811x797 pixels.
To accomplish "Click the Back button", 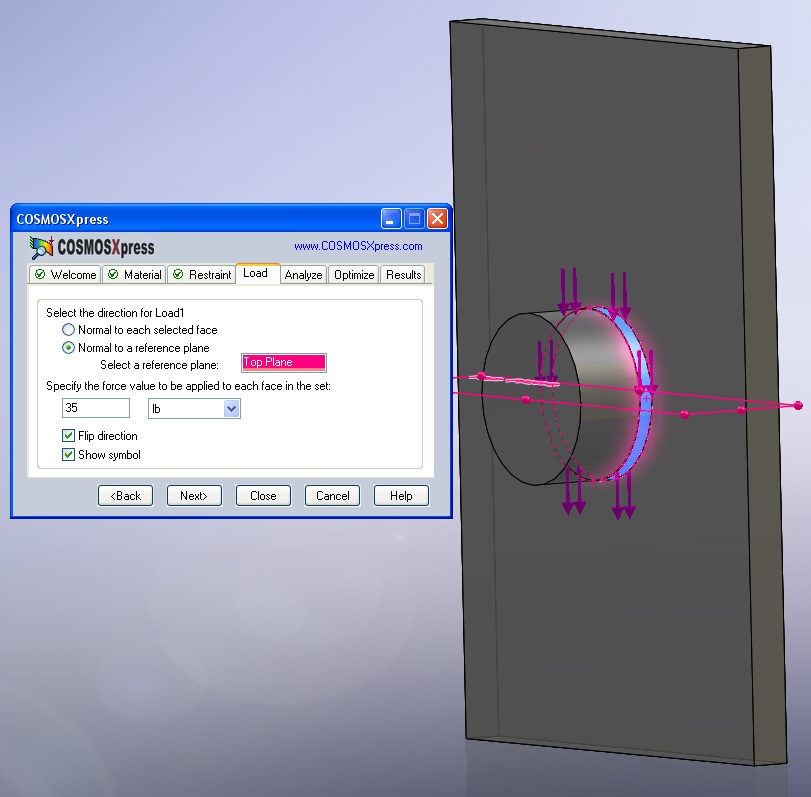I will (x=126, y=495).
